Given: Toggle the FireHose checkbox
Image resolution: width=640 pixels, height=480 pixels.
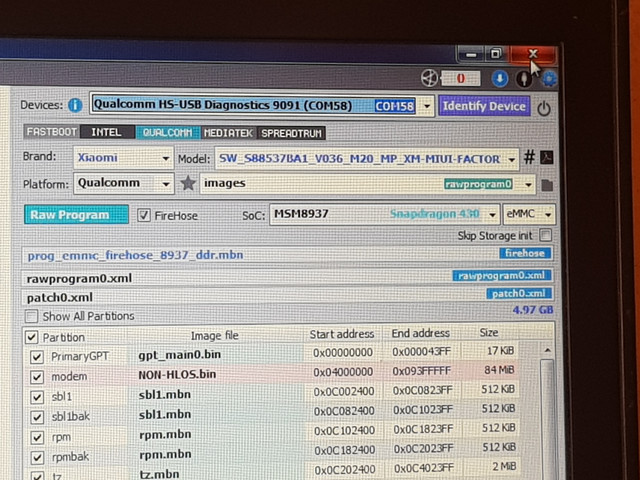Looking at the screenshot, I should tap(144, 215).
